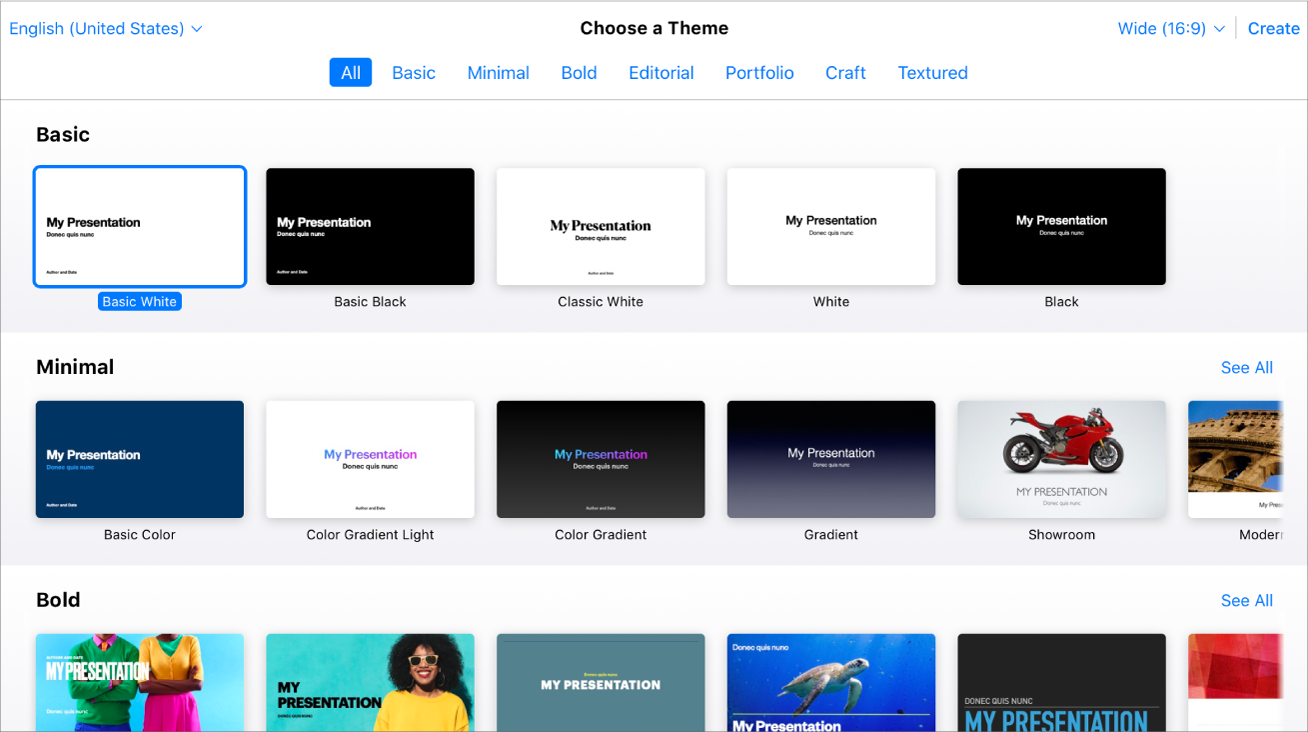Switch to the Basic category tab
Viewport: 1308px width, 732px height.
point(414,73)
